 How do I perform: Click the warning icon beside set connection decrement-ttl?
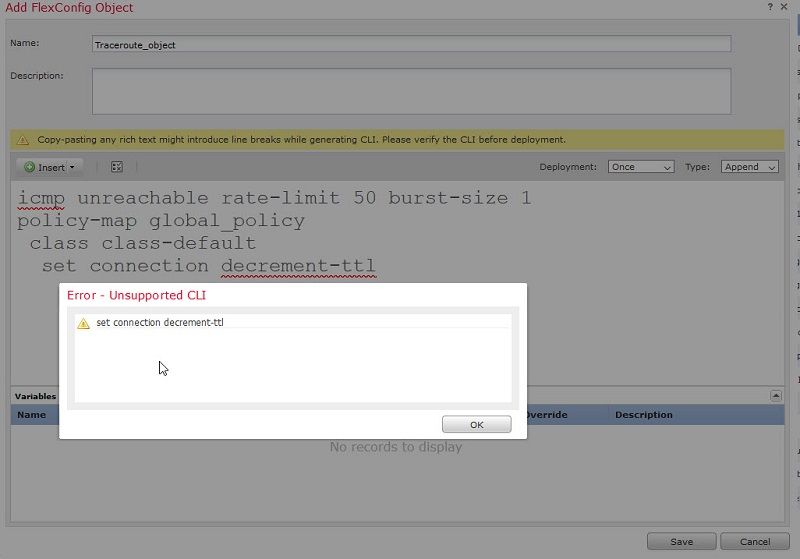tap(83, 323)
